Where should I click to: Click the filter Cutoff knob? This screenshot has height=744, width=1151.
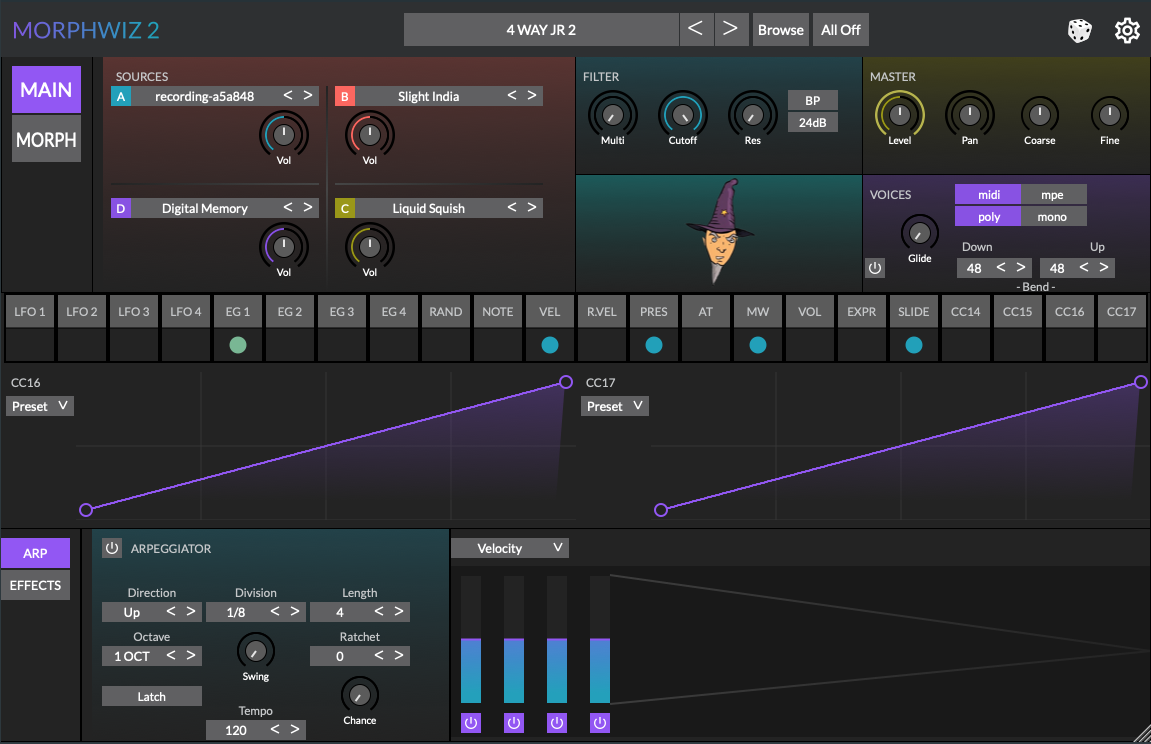[682, 114]
